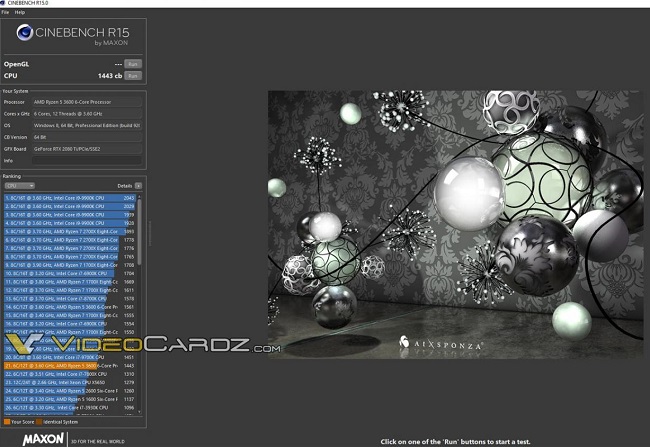Click the OS field showing Windows 8
Image resolution: width=650 pixels, height=447 pixels.
[x=87, y=125]
